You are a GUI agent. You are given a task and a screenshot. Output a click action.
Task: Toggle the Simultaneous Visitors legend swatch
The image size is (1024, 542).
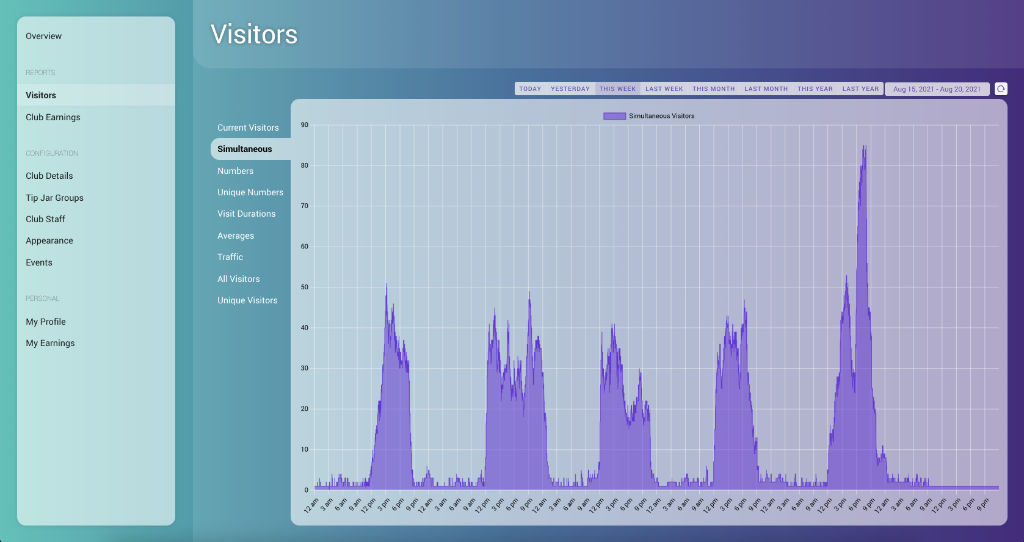(x=614, y=116)
